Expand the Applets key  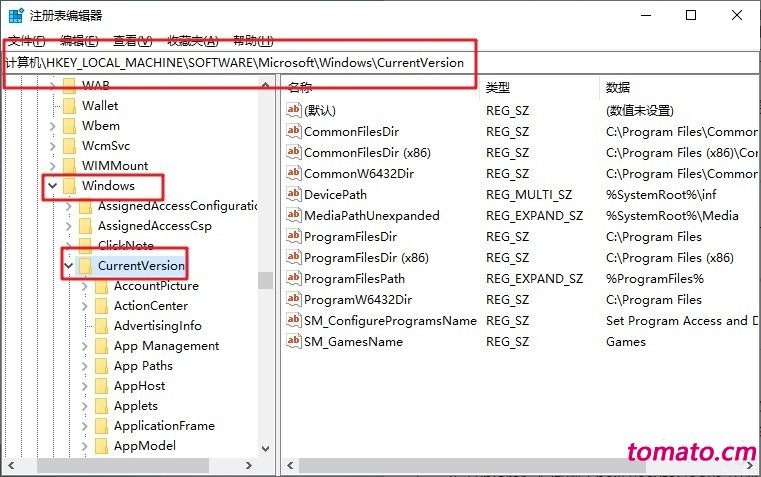84,406
